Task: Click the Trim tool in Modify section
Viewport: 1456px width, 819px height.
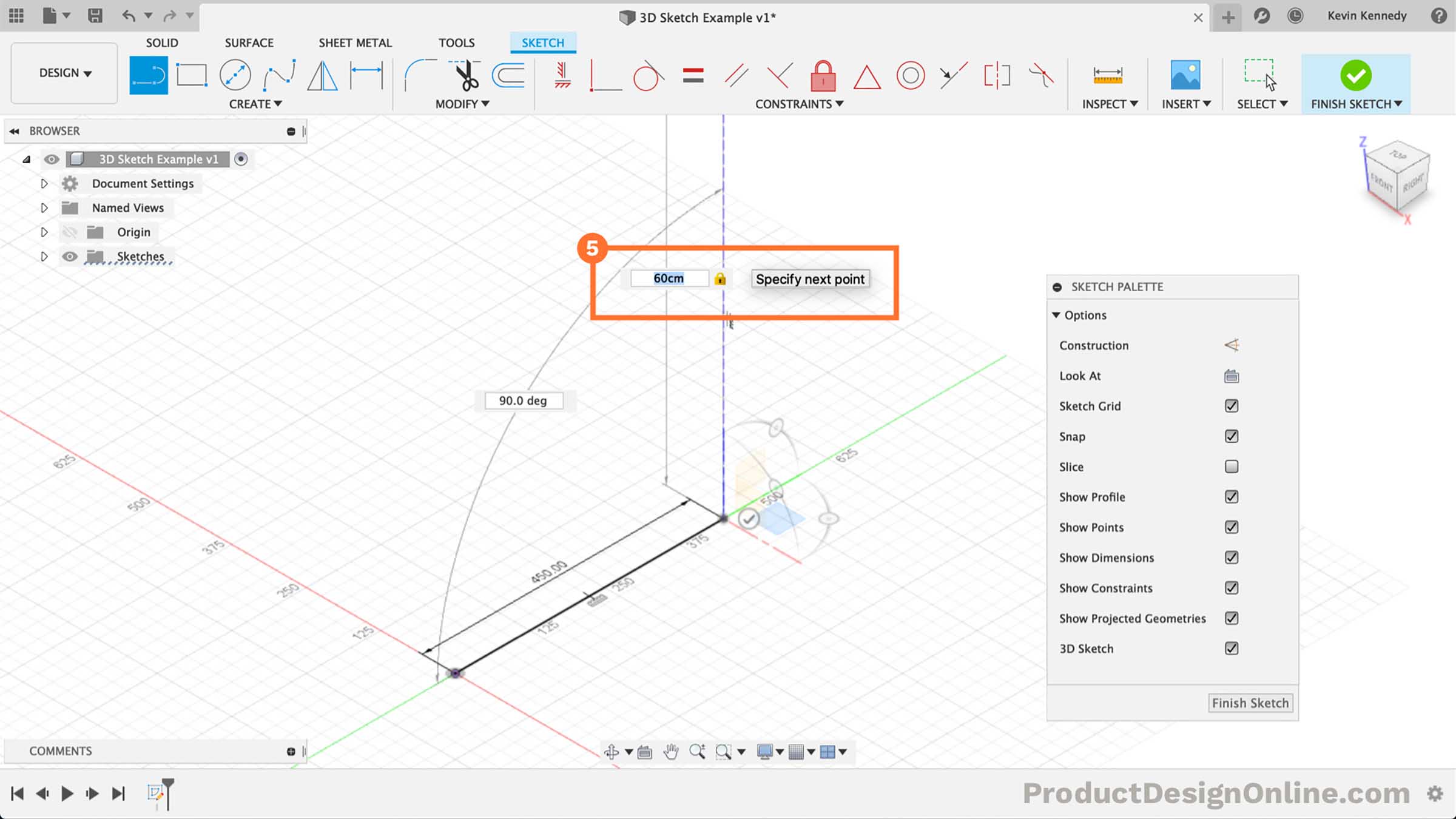Action: 464,75
